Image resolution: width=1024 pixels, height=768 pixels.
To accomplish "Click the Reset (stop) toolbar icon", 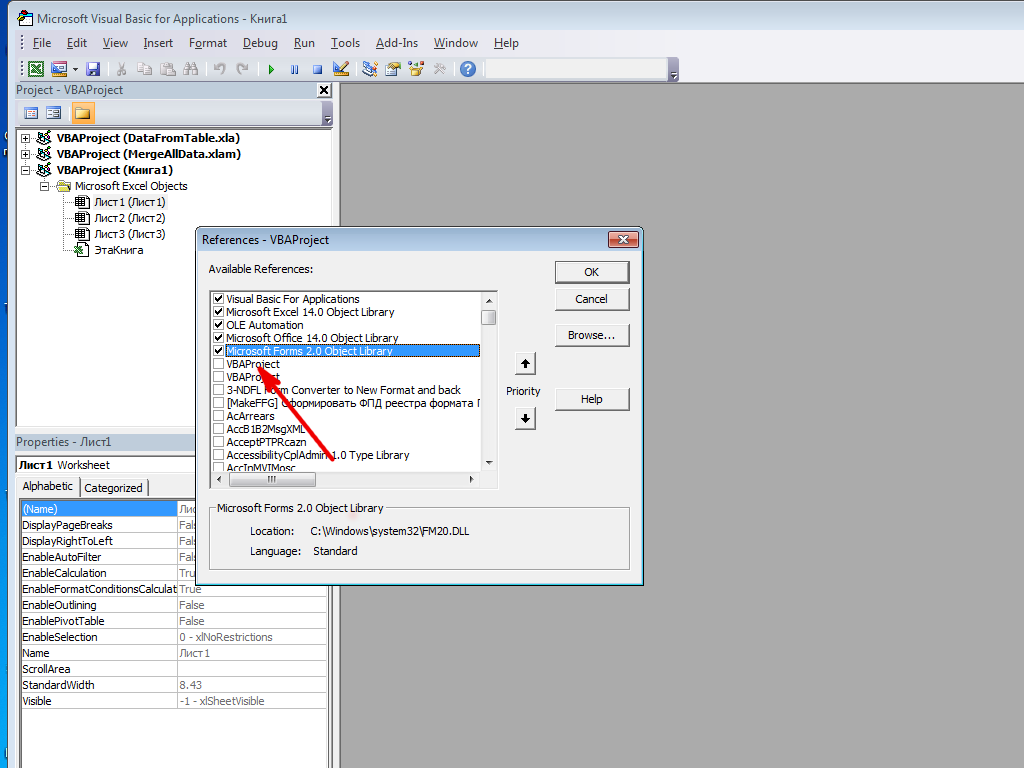I will tap(317, 69).
